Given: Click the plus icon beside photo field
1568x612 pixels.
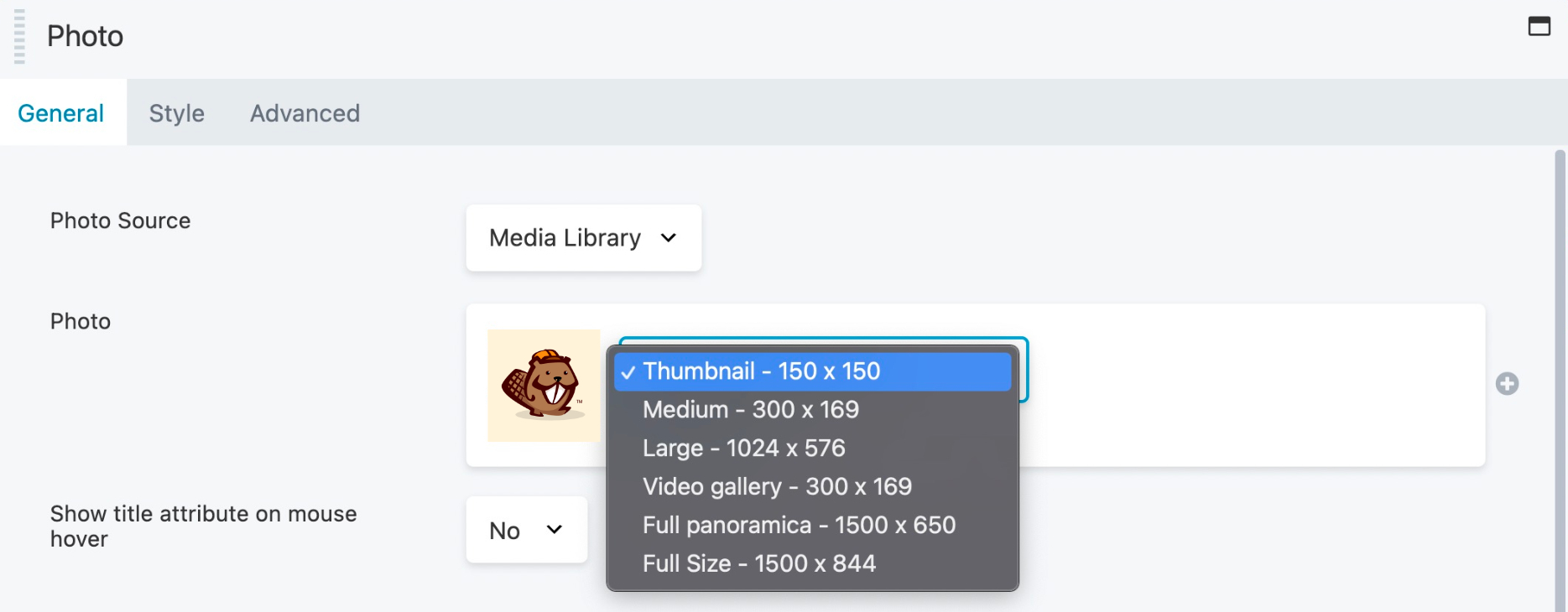Looking at the screenshot, I should tap(1507, 384).
